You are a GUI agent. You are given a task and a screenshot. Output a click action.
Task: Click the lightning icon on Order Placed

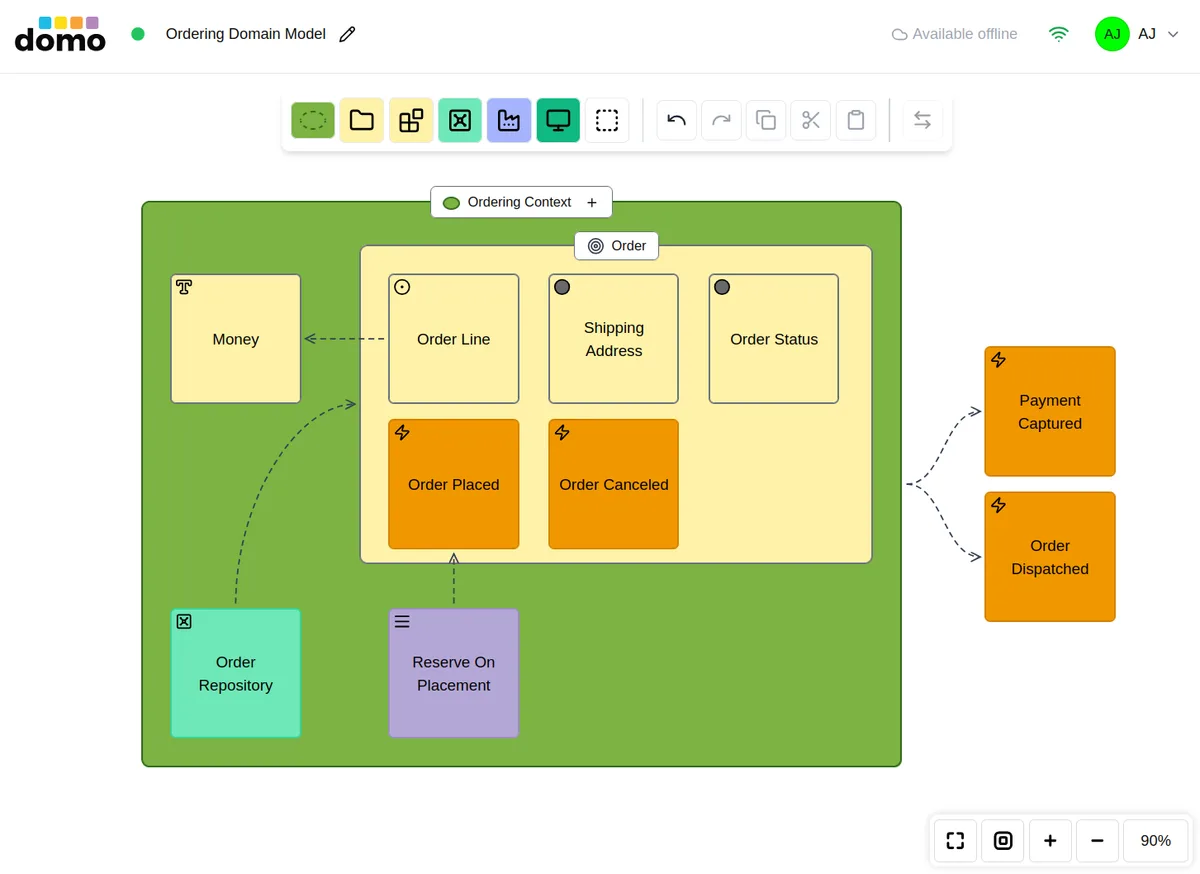[x=402, y=432]
